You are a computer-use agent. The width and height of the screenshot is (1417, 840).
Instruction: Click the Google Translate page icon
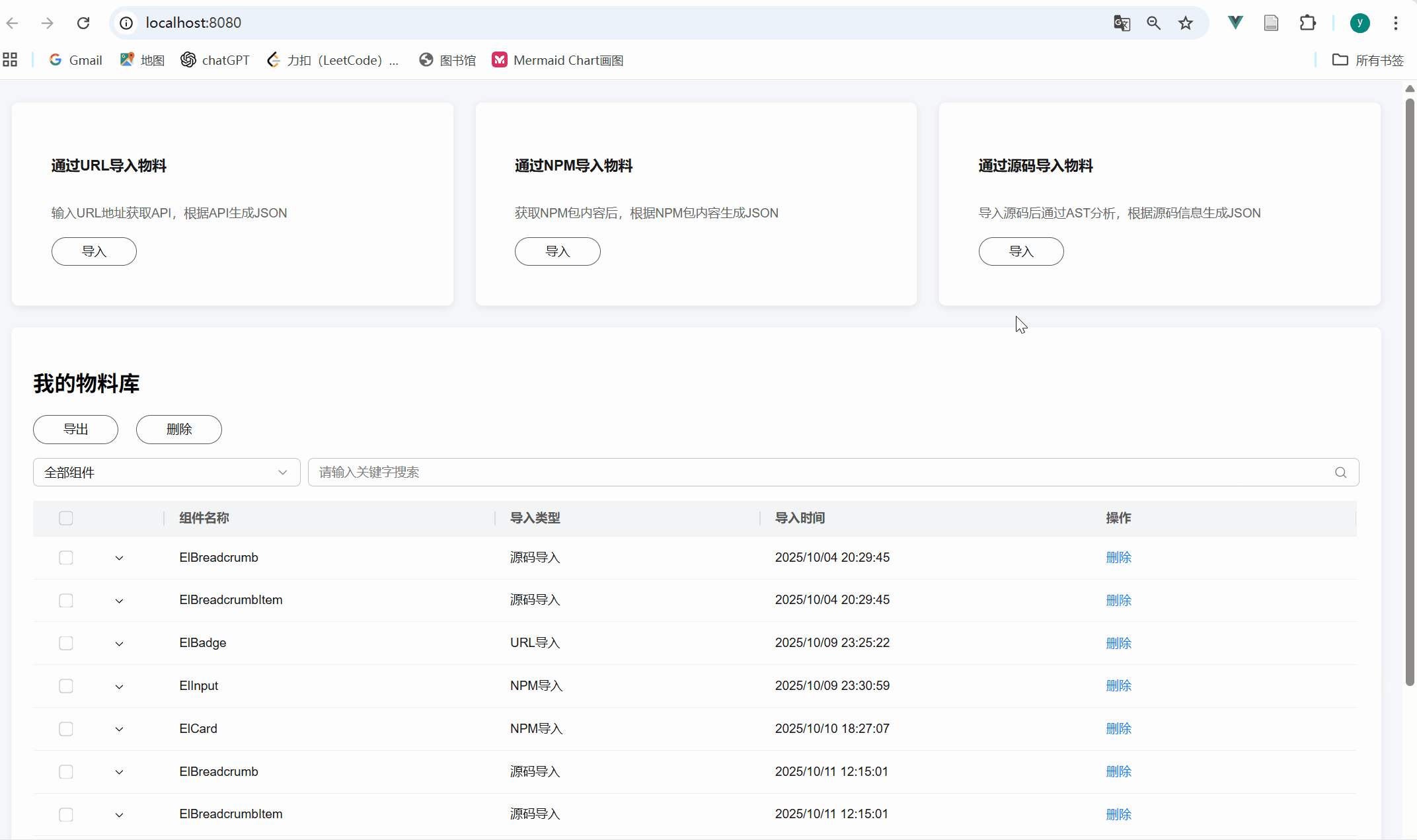pos(1122,23)
